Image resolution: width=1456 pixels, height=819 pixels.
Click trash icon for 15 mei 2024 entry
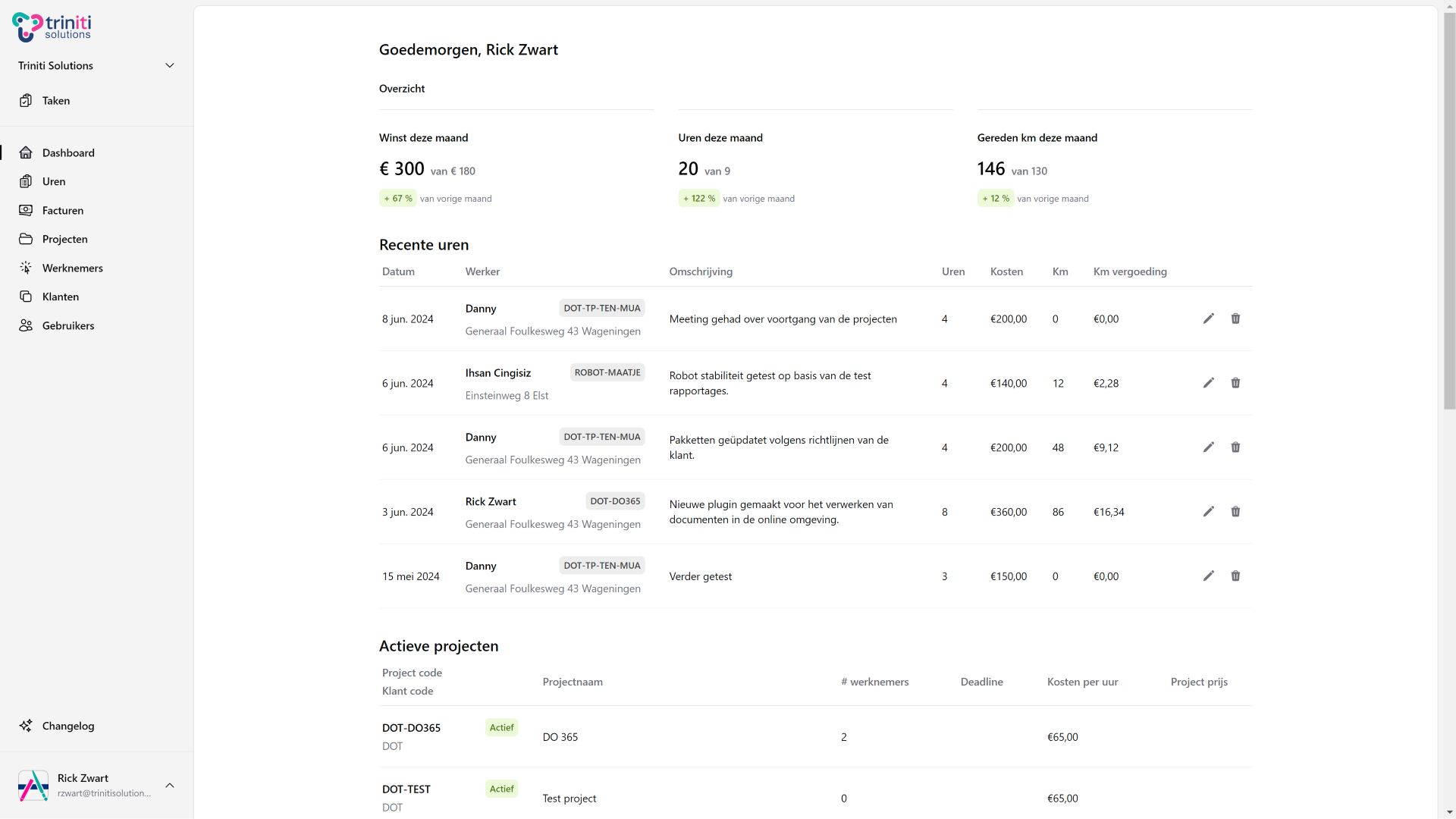tap(1235, 576)
